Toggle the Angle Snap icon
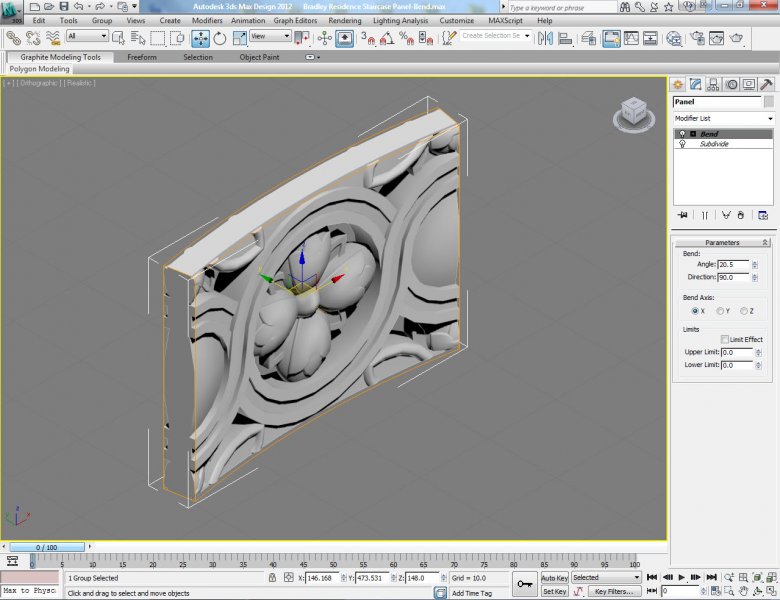 tap(387, 38)
